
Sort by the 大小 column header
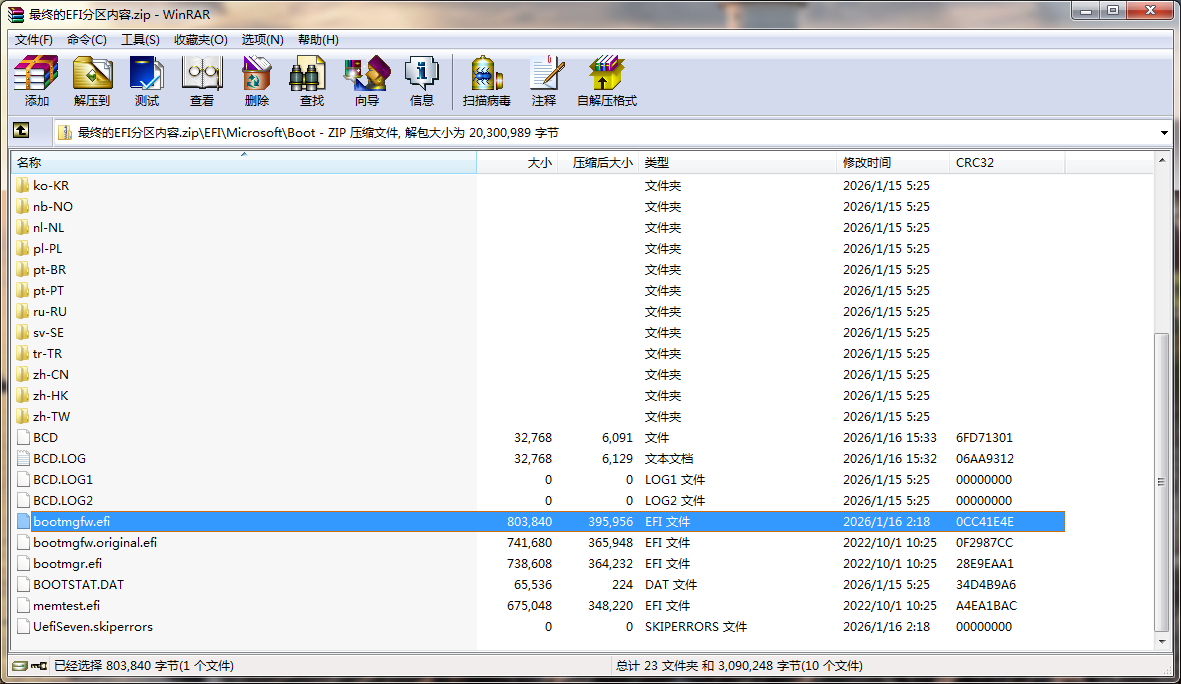[x=516, y=162]
